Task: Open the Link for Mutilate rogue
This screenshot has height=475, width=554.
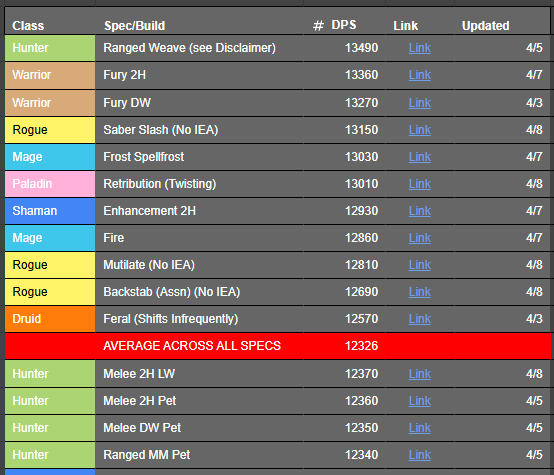Action: point(419,265)
